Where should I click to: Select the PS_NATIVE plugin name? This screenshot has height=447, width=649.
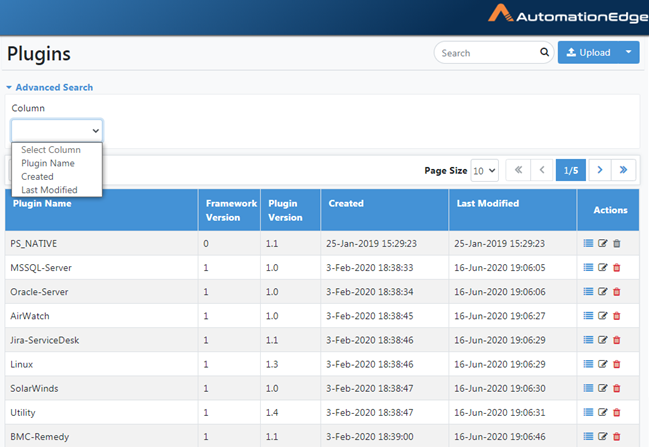click(x=34, y=243)
